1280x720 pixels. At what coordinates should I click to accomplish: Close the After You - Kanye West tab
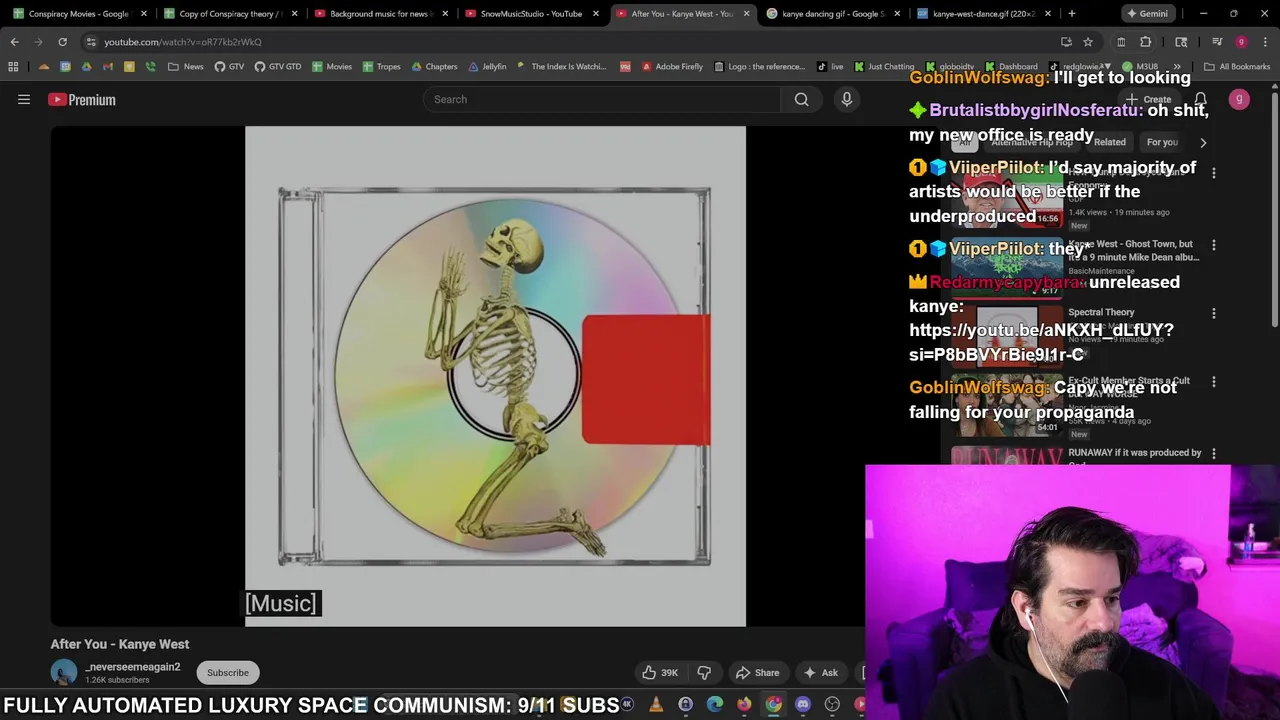pos(746,14)
